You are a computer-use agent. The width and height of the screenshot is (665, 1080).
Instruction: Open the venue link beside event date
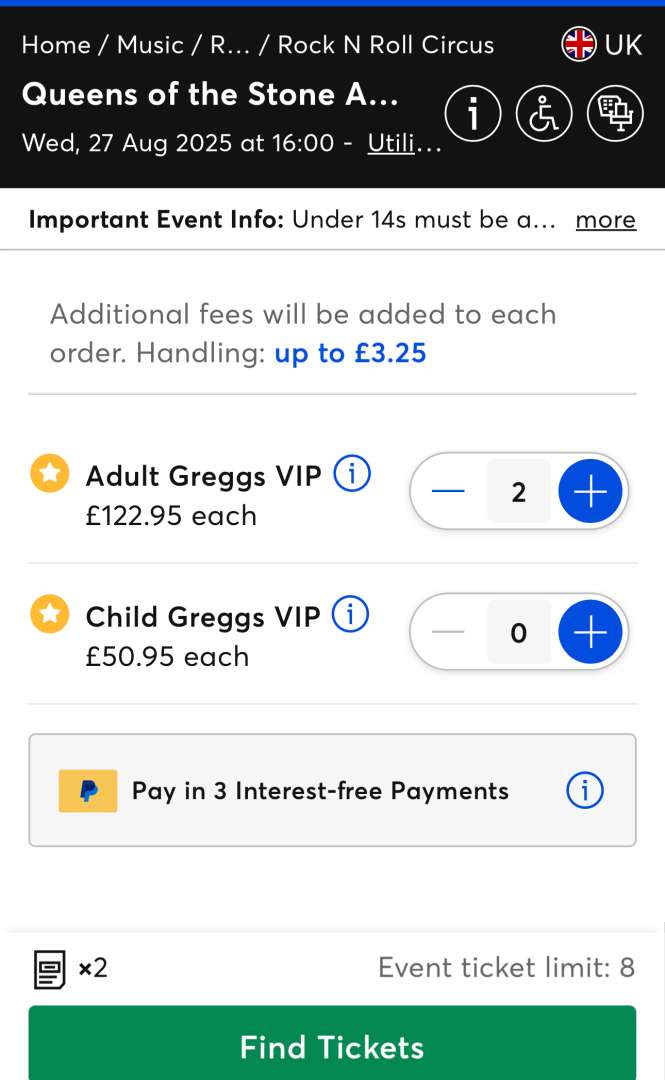[x=404, y=143]
